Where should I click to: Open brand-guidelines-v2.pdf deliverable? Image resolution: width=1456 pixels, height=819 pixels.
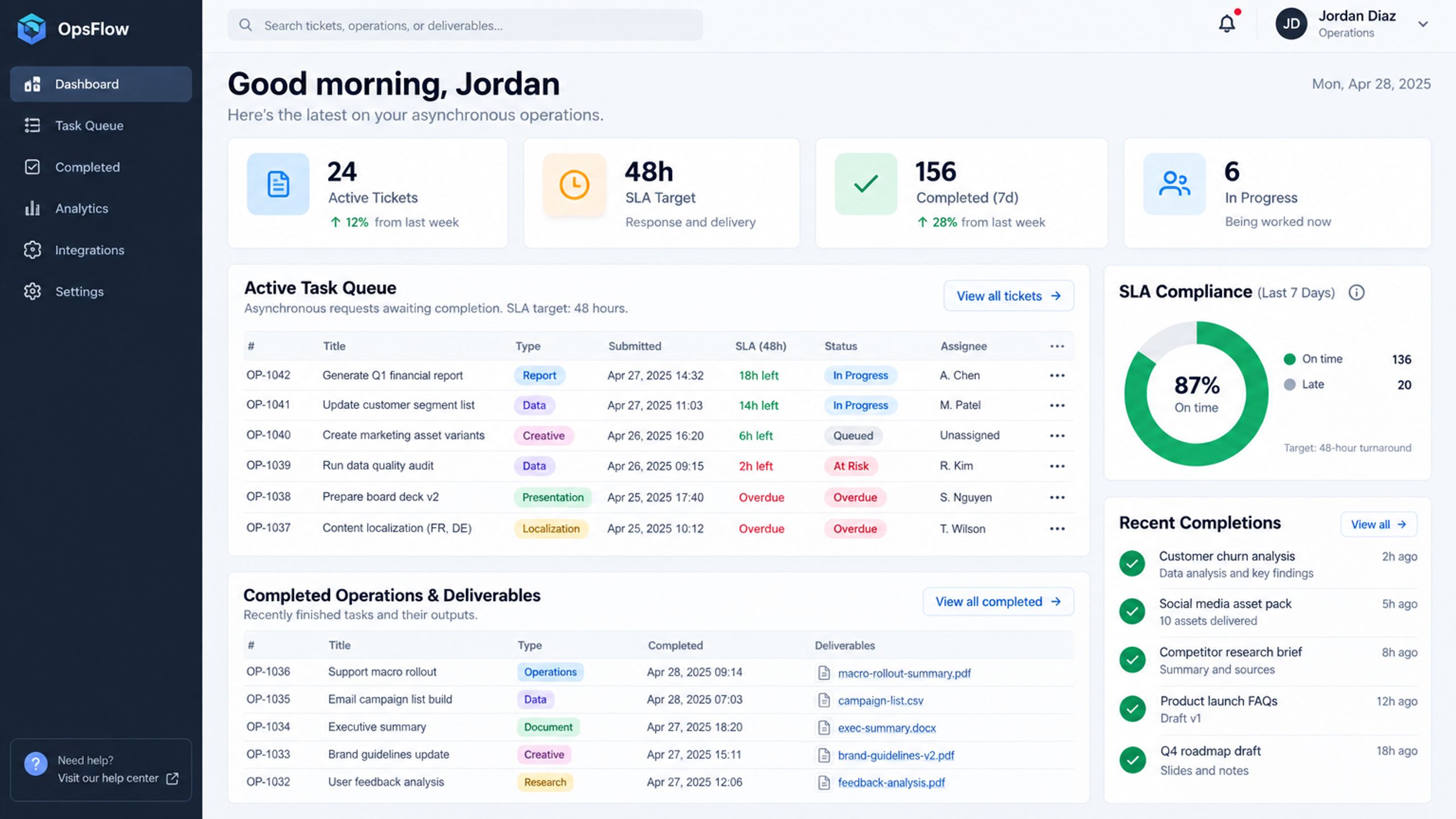896,755
